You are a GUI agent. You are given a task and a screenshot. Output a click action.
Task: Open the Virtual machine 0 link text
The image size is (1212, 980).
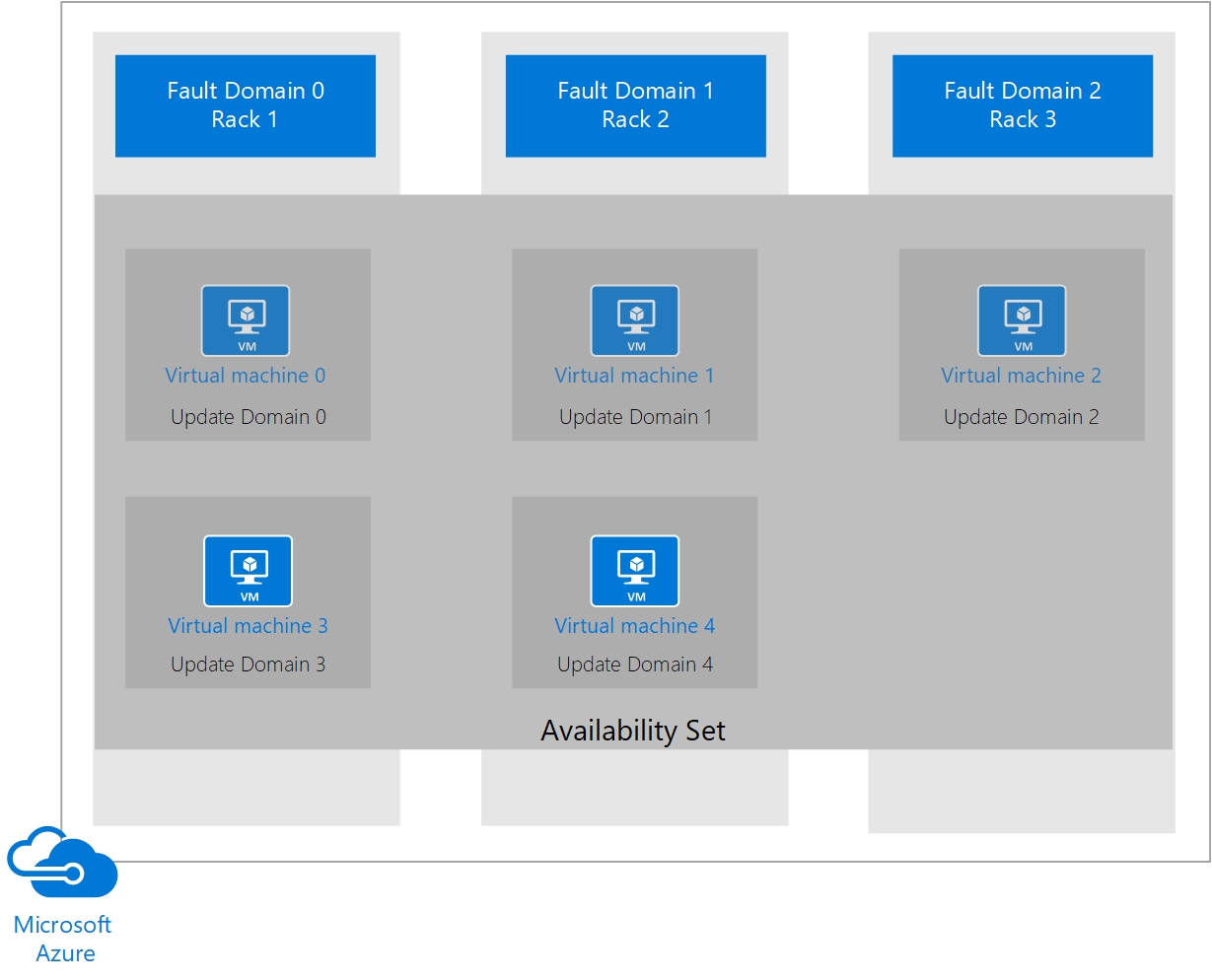(246, 376)
